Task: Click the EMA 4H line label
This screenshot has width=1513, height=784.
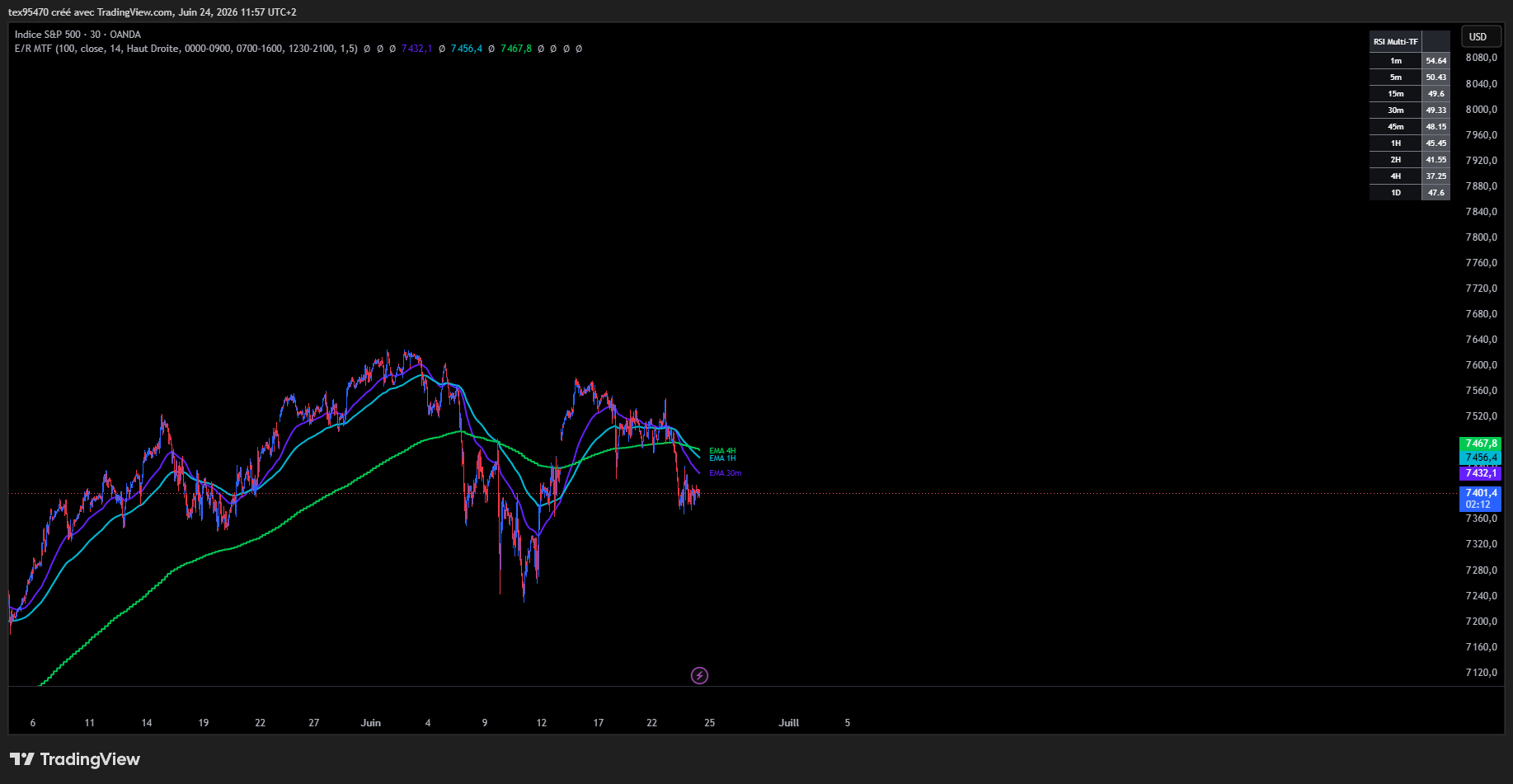Action: 722,451
